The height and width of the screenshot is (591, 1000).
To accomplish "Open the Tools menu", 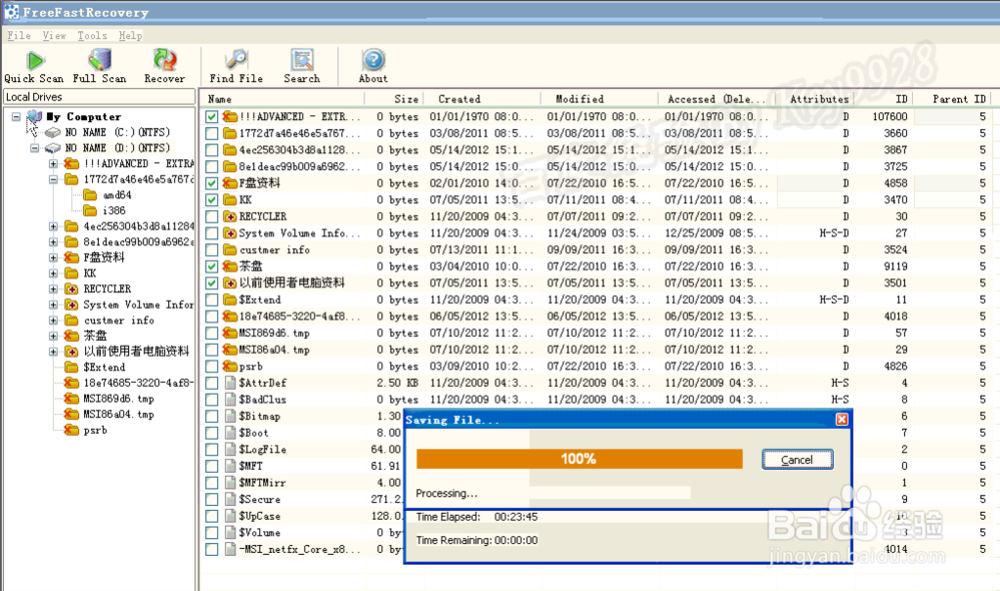I will (92, 36).
